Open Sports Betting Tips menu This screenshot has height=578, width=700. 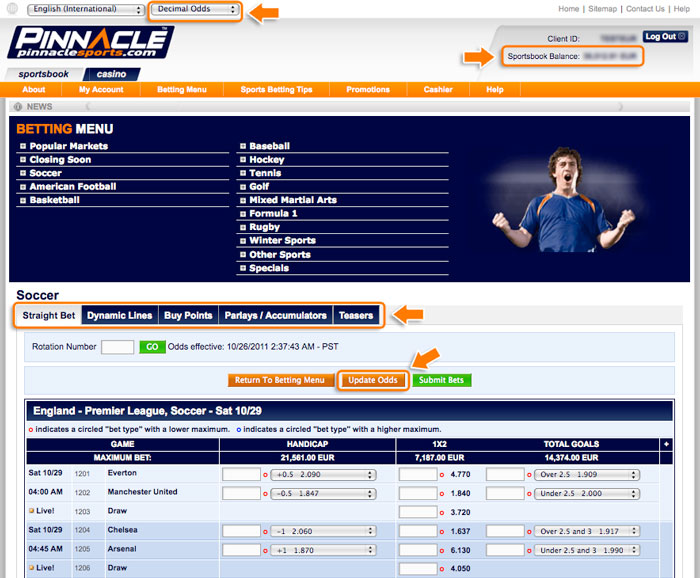(276, 89)
